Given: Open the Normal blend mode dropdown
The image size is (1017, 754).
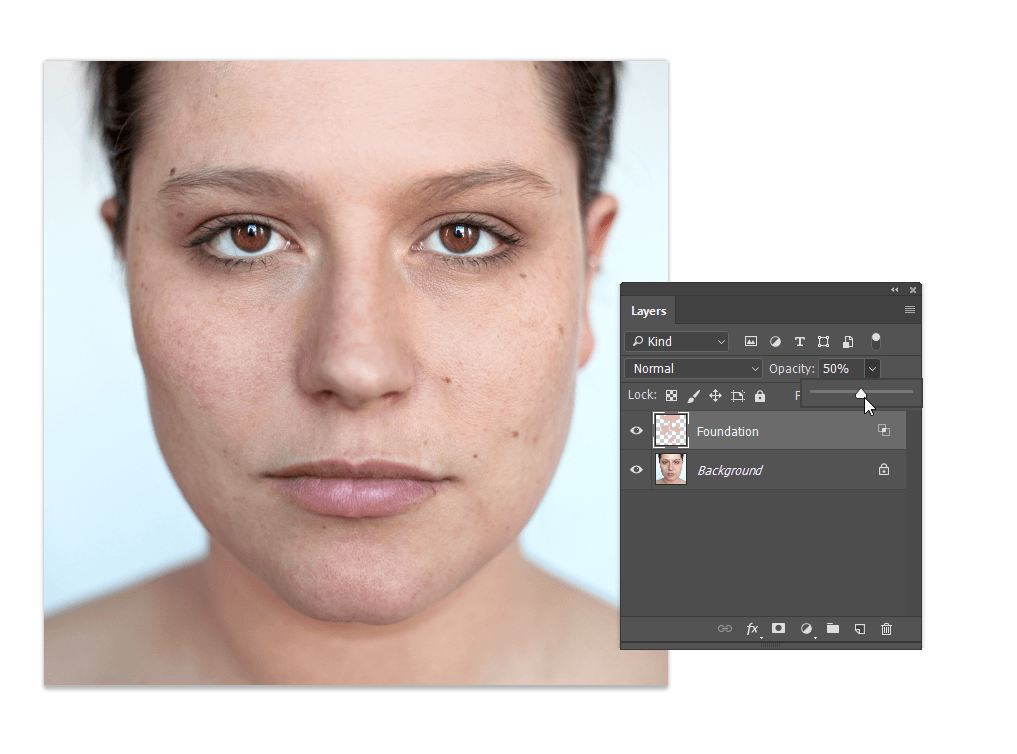Looking at the screenshot, I should (x=693, y=369).
